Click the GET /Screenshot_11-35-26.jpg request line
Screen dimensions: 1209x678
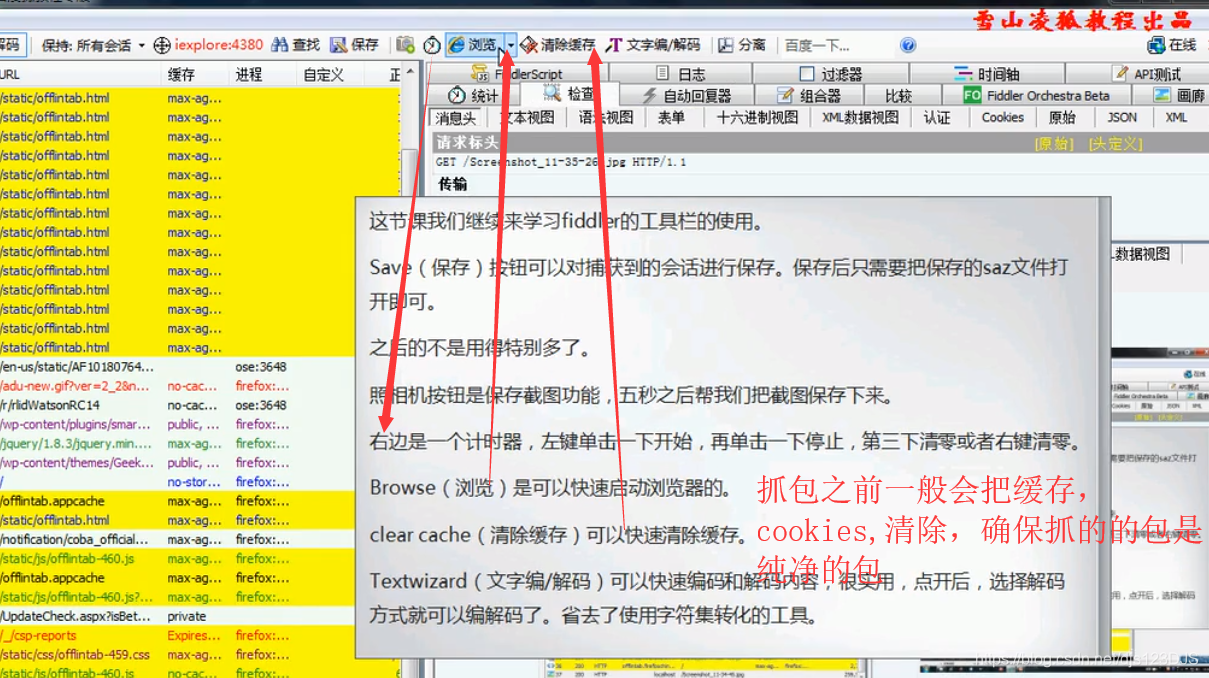click(x=561, y=162)
